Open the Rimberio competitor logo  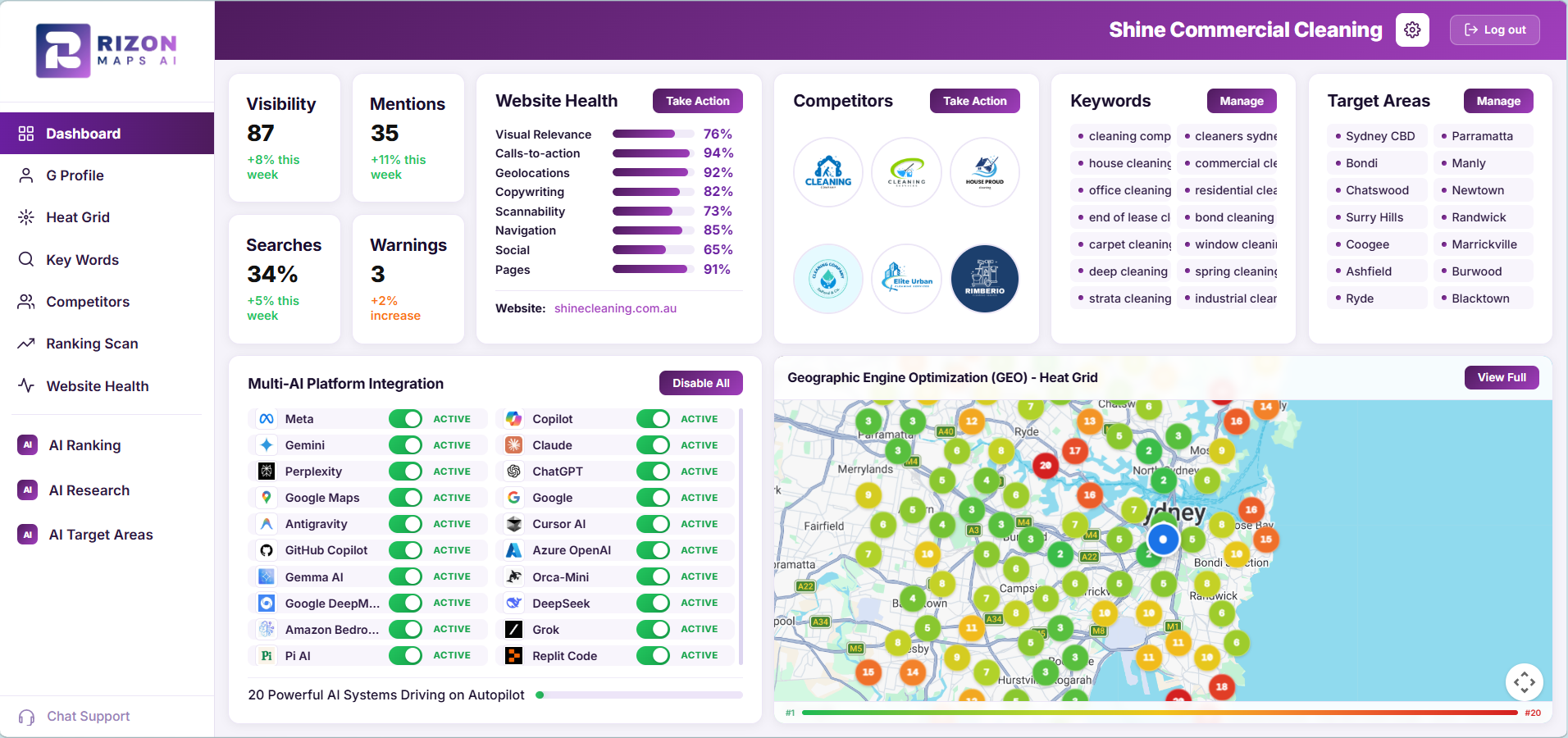click(x=985, y=279)
